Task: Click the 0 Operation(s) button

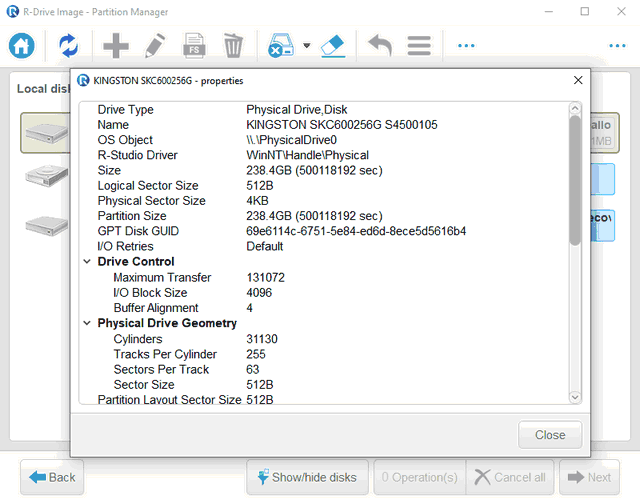Action: coord(420,477)
